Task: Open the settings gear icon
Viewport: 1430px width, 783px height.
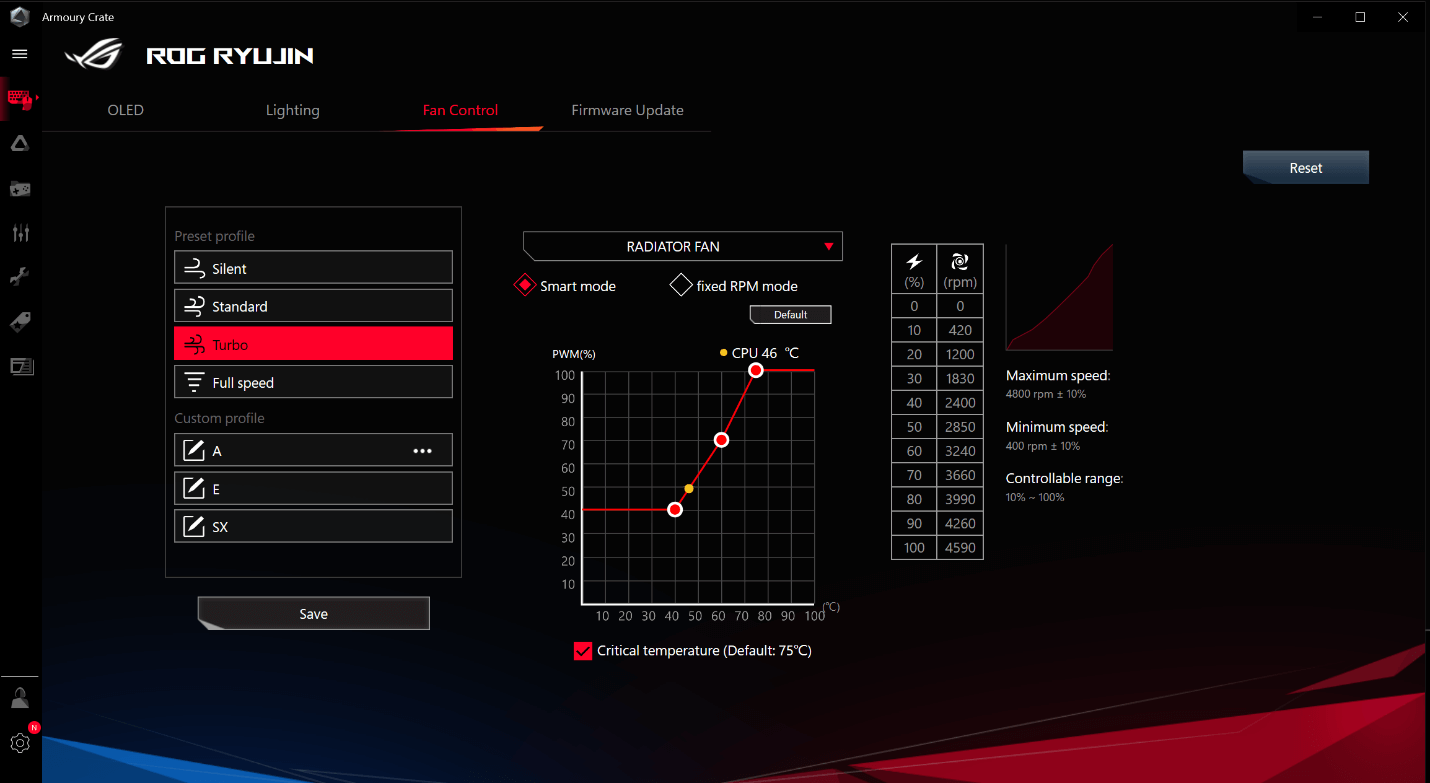Action: tap(20, 743)
